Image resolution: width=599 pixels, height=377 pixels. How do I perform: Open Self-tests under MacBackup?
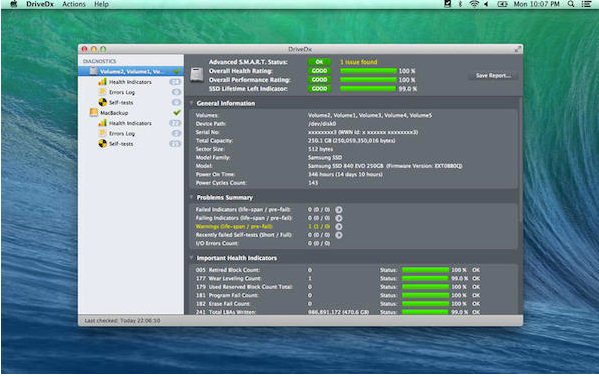coord(121,144)
